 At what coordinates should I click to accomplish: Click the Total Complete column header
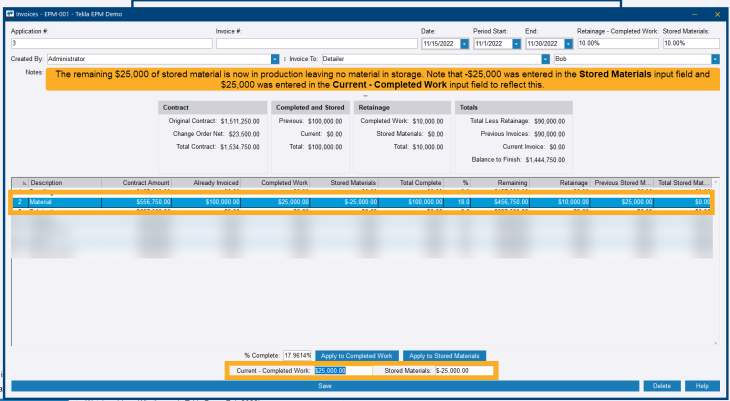pyautogui.click(x=411, y=183)
